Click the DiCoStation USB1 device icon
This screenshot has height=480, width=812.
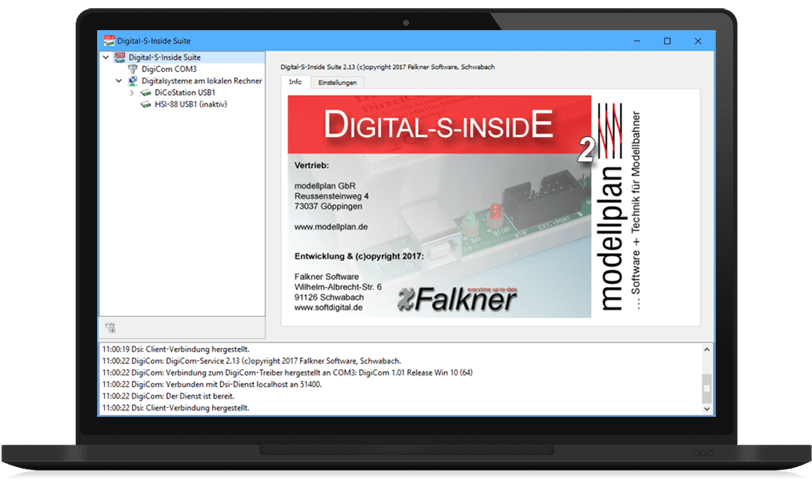click(x=146, y=93)
